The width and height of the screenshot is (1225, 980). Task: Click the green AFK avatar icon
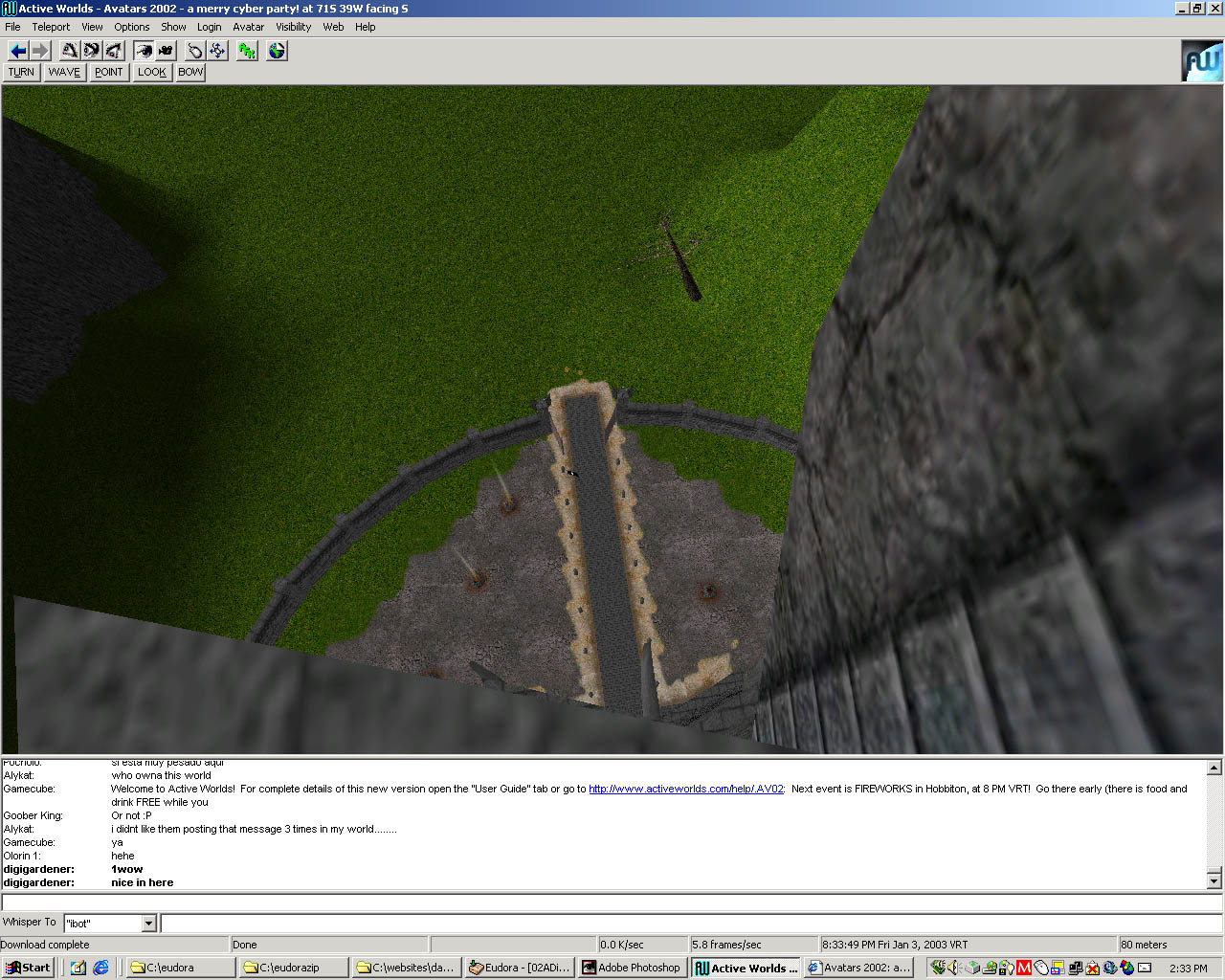tap(247, 51)
